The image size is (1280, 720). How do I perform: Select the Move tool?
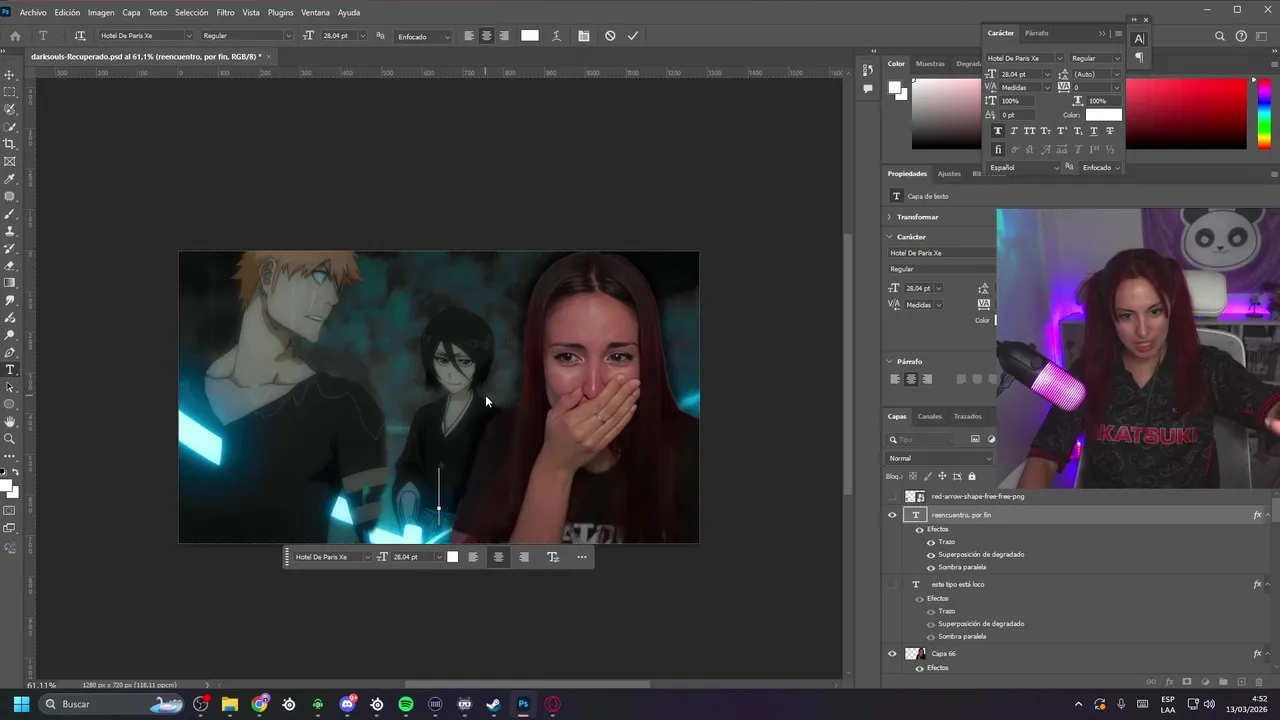click(10, 75)
